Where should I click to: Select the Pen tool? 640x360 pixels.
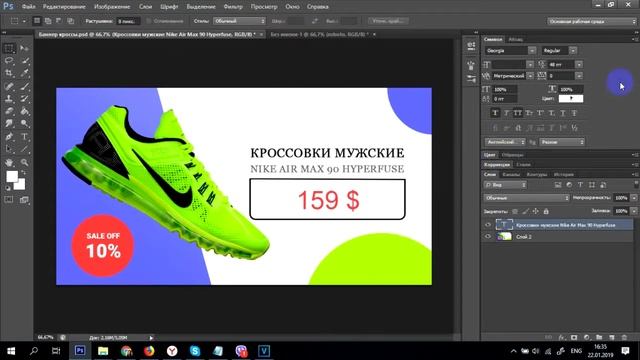coord(9,137)
